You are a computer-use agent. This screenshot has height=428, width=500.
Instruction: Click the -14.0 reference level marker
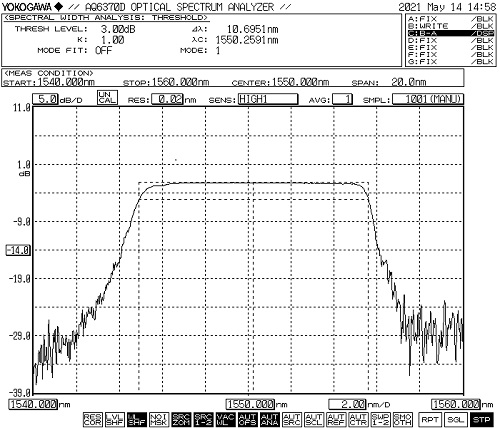(18, 250)
